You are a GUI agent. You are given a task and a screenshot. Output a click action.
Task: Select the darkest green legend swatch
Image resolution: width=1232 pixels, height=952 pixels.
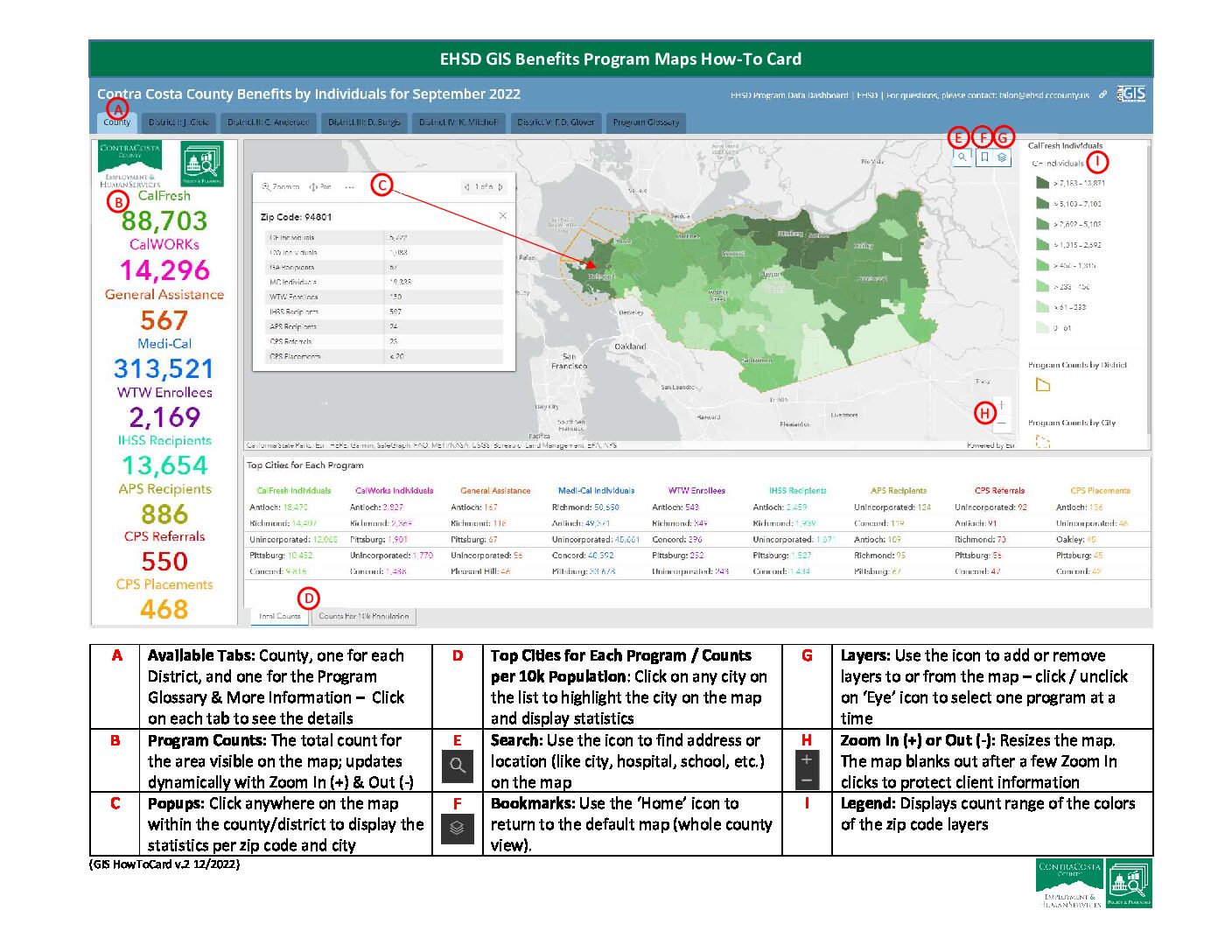click(x=1041, y=182)
